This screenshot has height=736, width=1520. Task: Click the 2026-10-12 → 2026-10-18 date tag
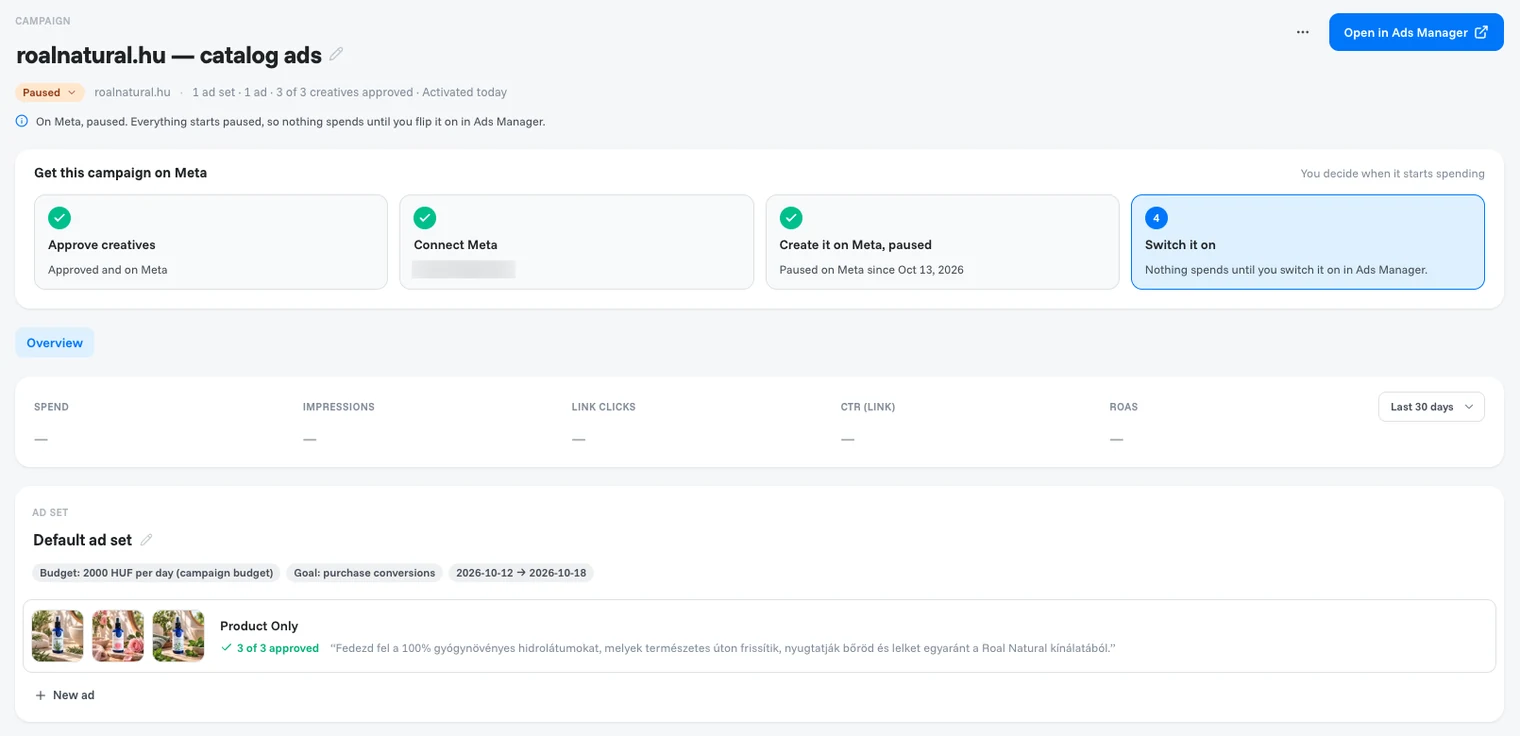[x=521, y=573]
